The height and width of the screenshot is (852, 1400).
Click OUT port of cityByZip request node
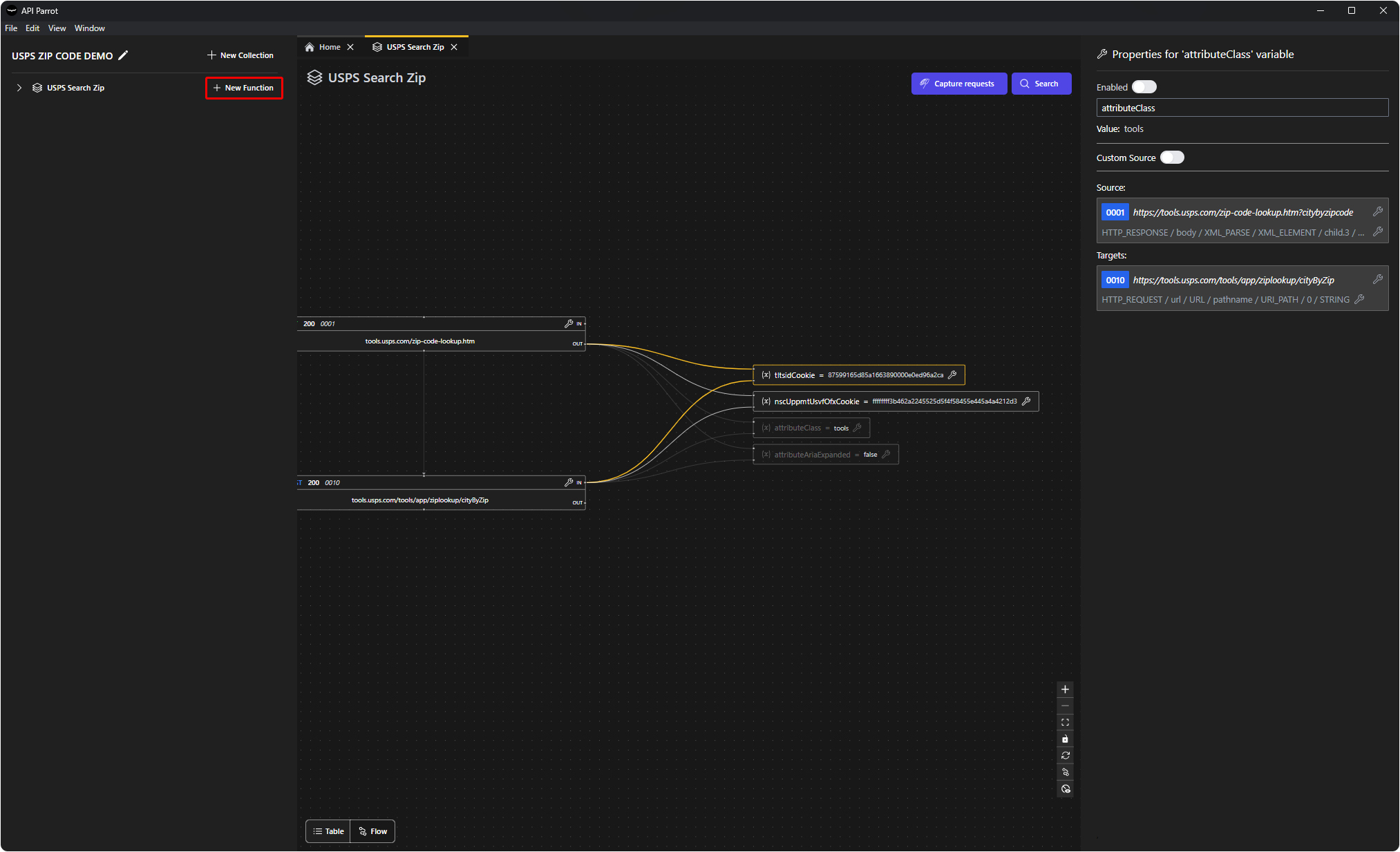pos(578,502)
